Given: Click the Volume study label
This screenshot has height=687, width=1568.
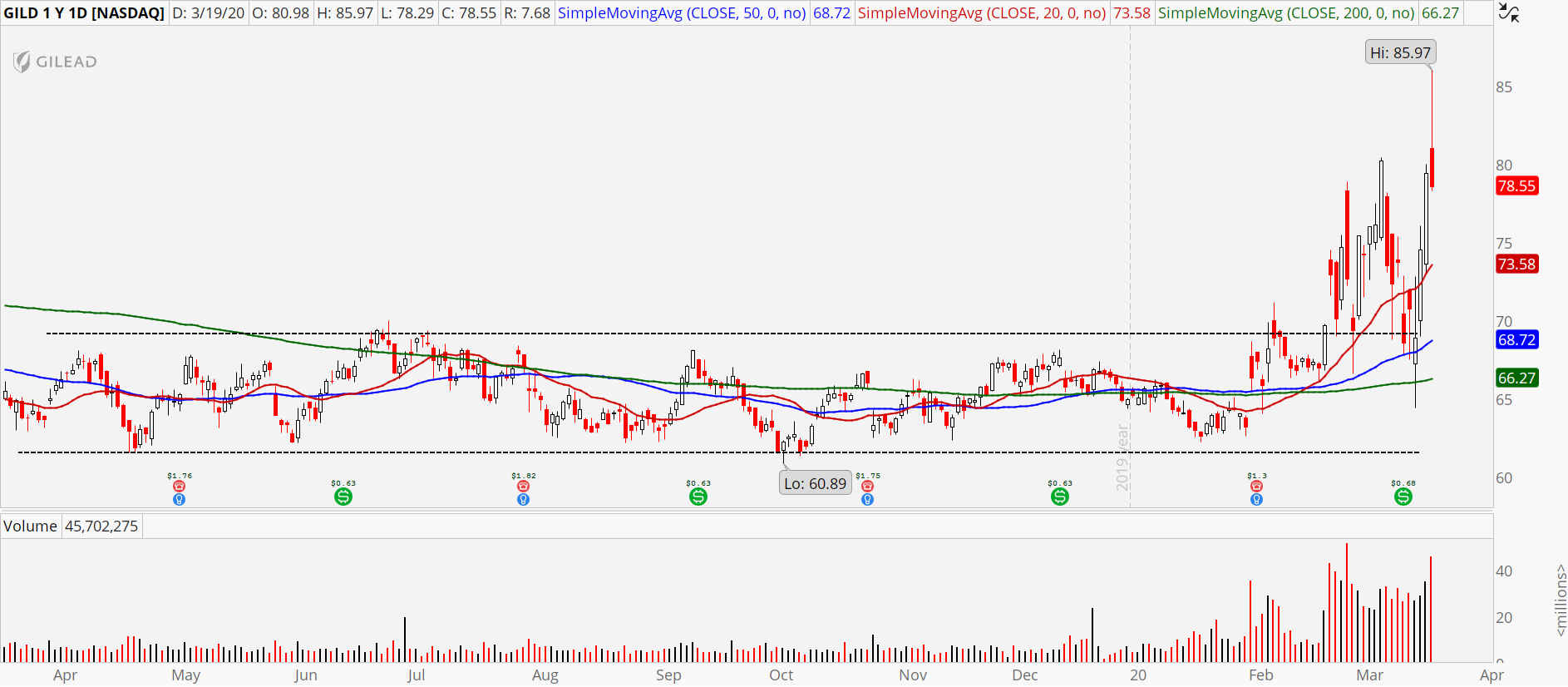Looking at the screenshot, I should point(30,526).
